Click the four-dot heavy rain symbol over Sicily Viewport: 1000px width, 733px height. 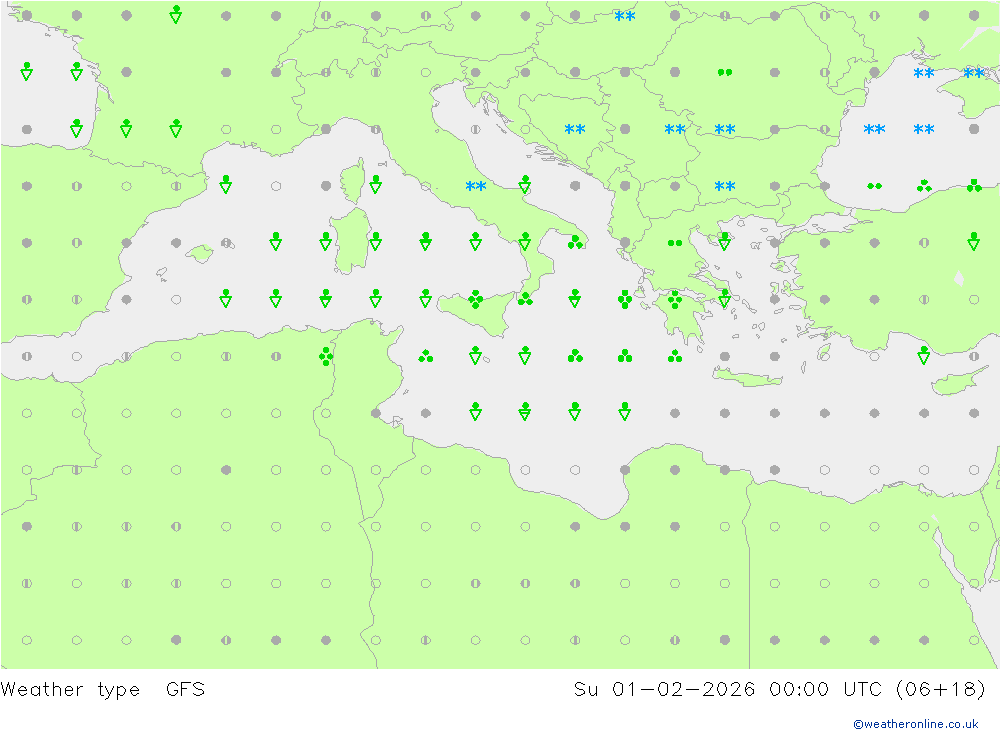475,299
